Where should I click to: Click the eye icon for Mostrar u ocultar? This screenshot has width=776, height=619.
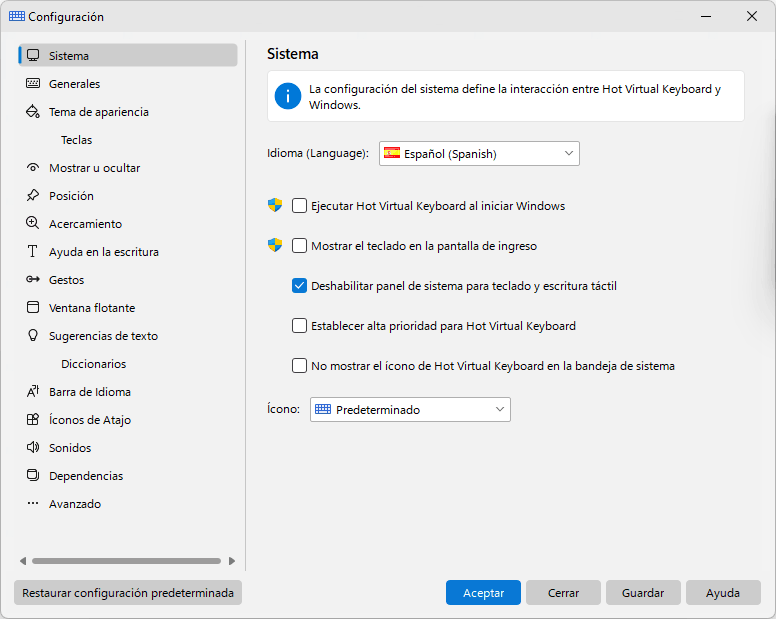pyautogui.click(x=33, y=168)
